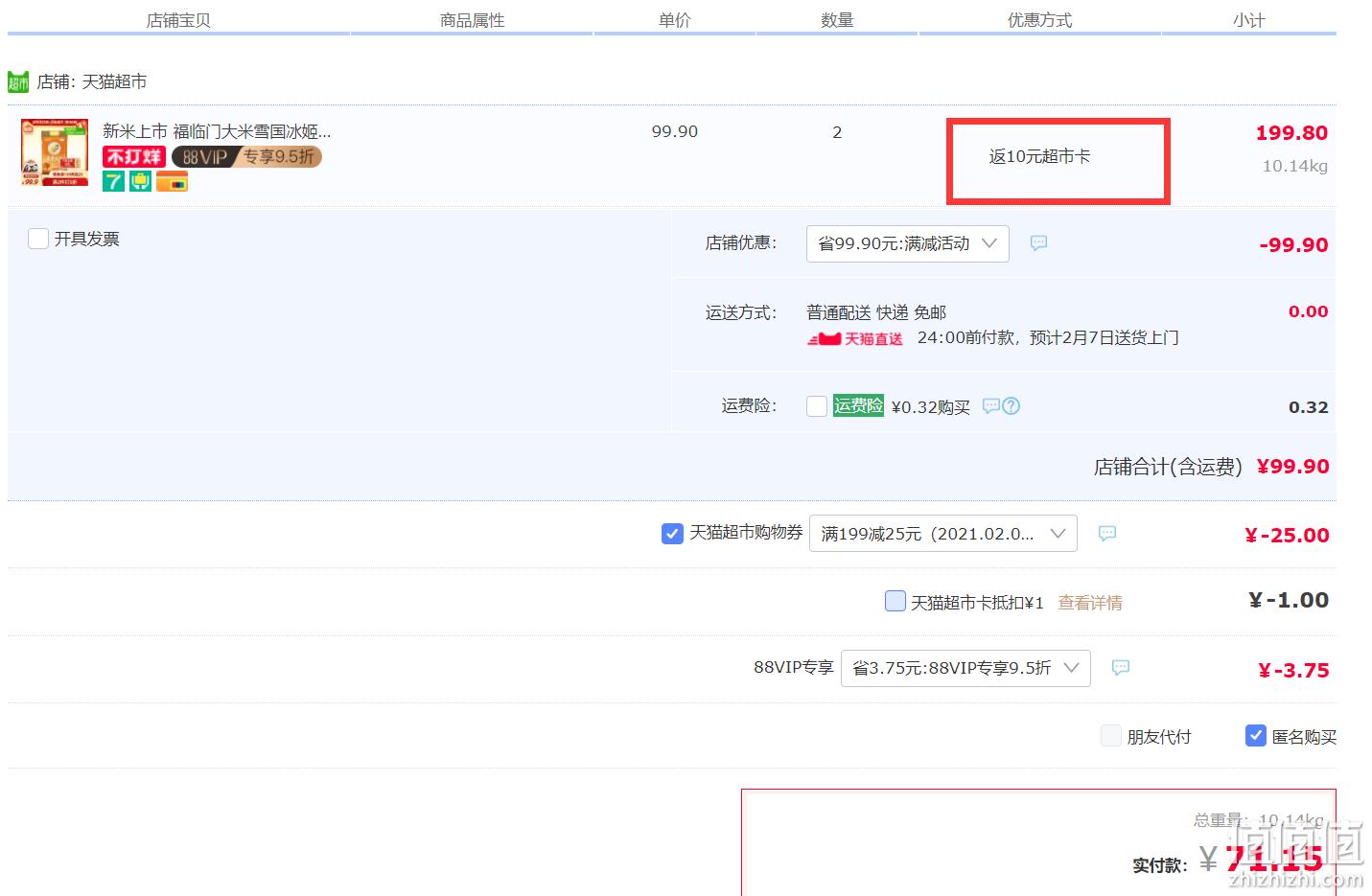Click the green 运费险 label tag
Screen dimensions: 1372x896
coord(858,405)
